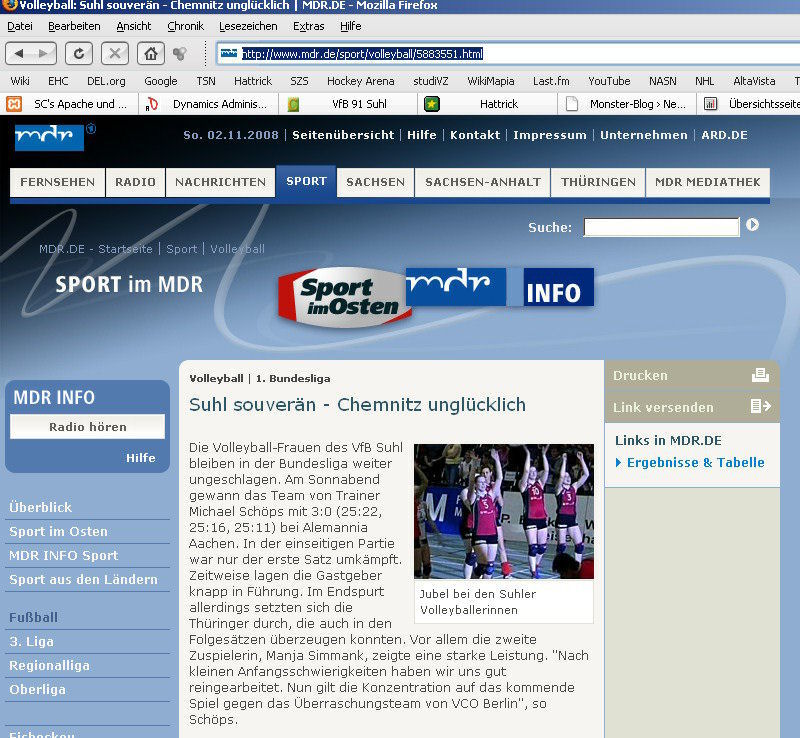Select the SACHSEN-ANHALT navigation tab
The height and width of the screenshot is (738, 800).
click(x=483, y=182)
